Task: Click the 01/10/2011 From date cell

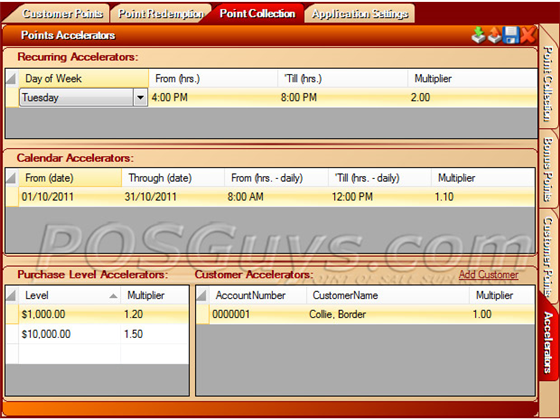Action: pyautogui.click(x=70, y=197)
